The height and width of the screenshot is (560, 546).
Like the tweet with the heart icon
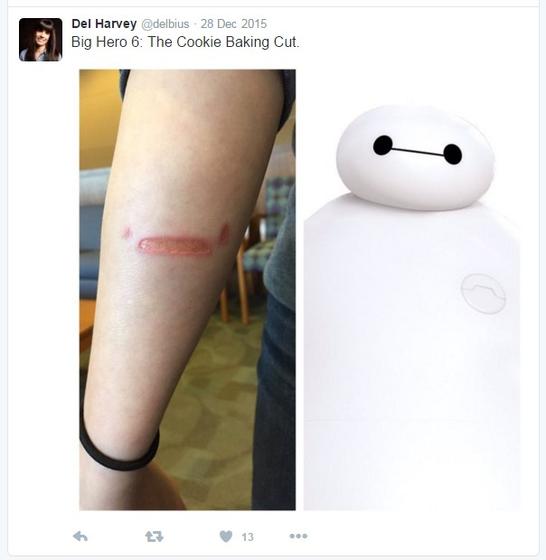tap(226, 536)
